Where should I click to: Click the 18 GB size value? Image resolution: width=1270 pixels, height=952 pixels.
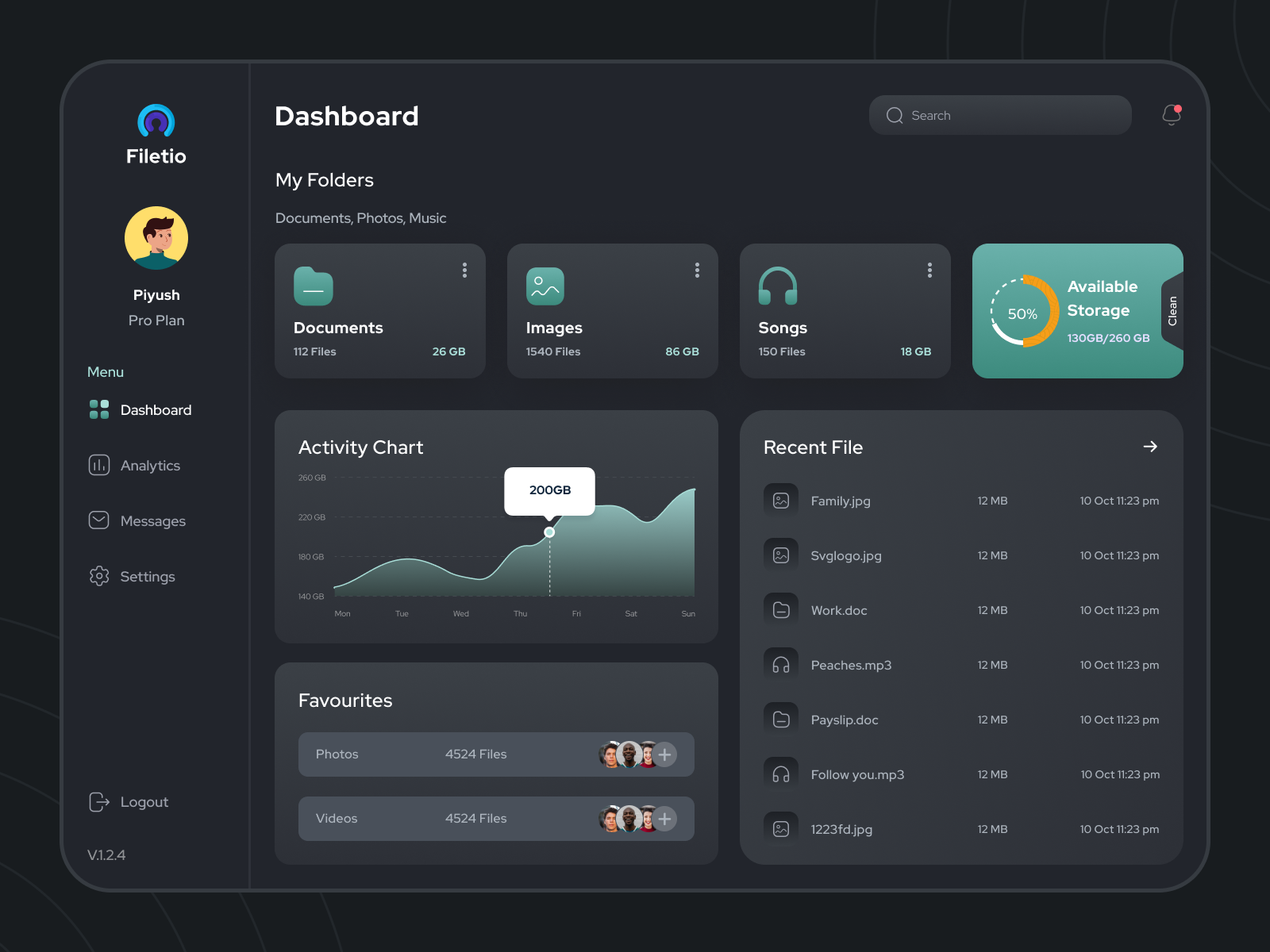[916, 351]
